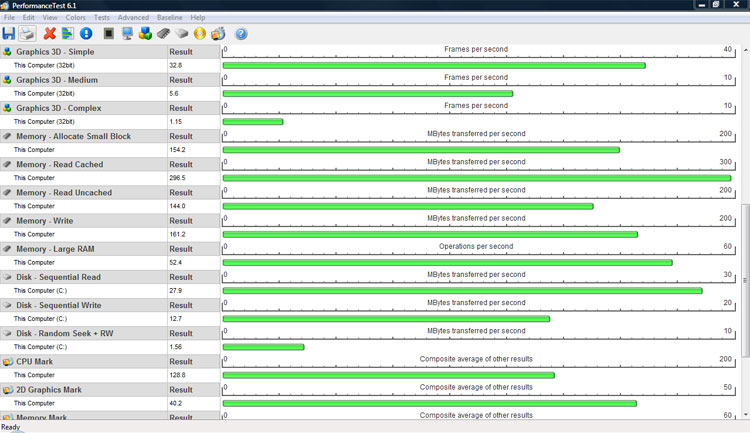Run the 2D graphics monitor icon
The image size is (750, 433).
tap(127, 33)
